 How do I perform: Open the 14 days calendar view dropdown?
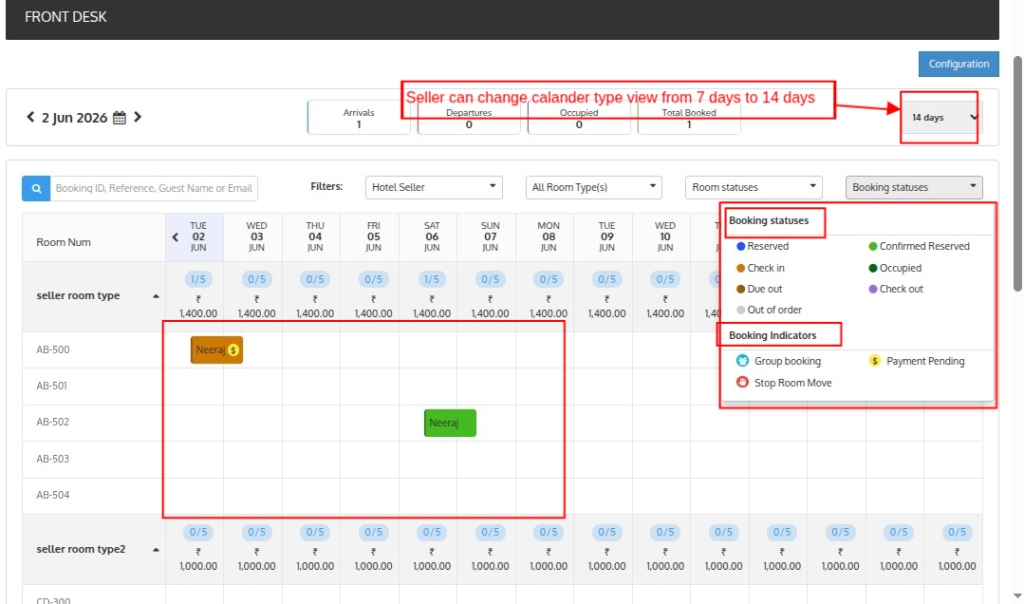(x=942, y=118)
